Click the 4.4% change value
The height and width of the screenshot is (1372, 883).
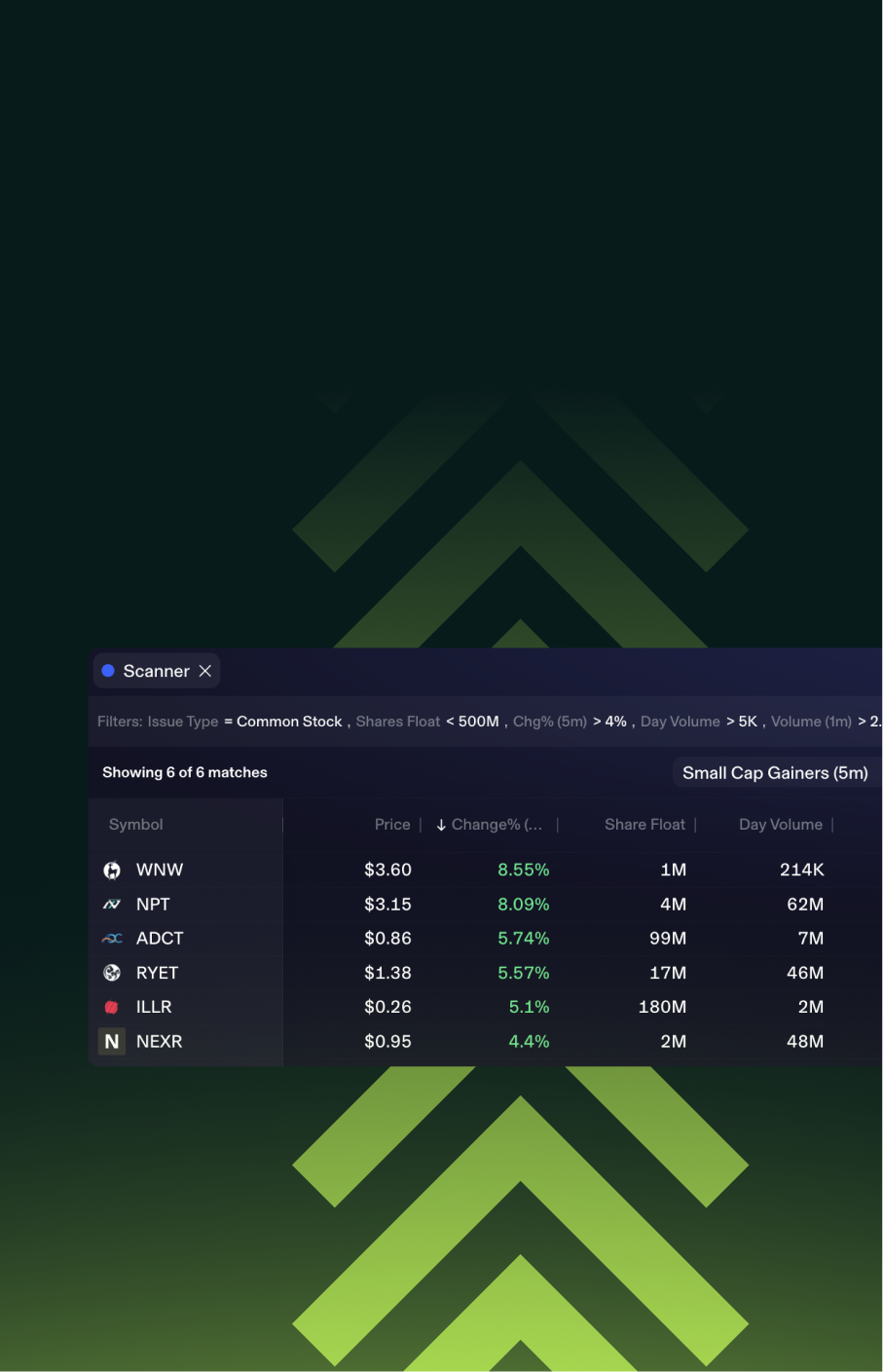point(530,1042)
